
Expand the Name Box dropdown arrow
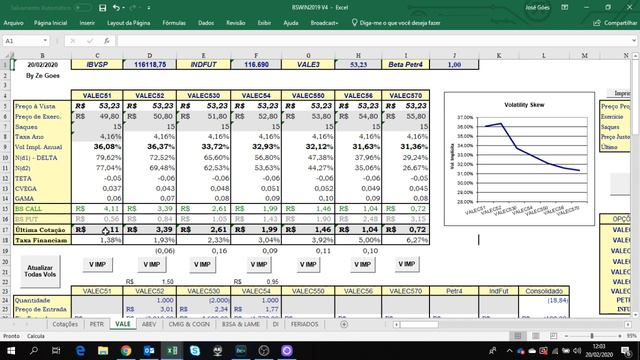click(x=45, y=41)
